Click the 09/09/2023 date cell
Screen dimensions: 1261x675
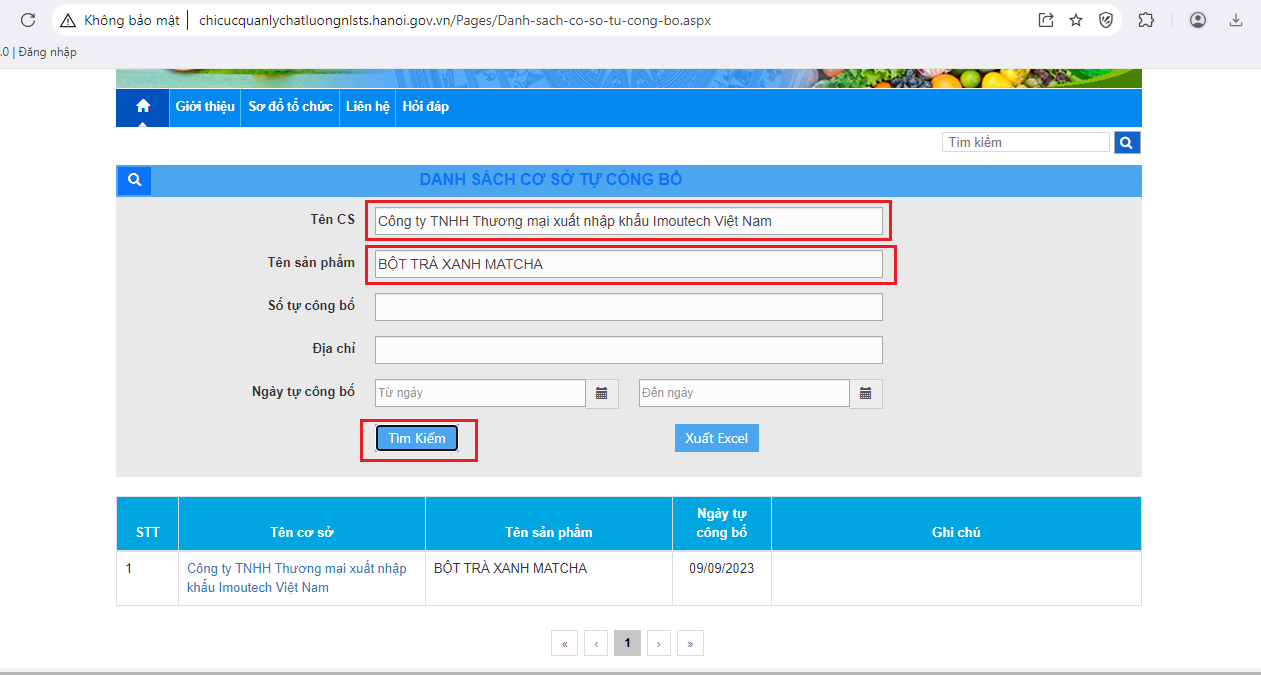point(722,578)
